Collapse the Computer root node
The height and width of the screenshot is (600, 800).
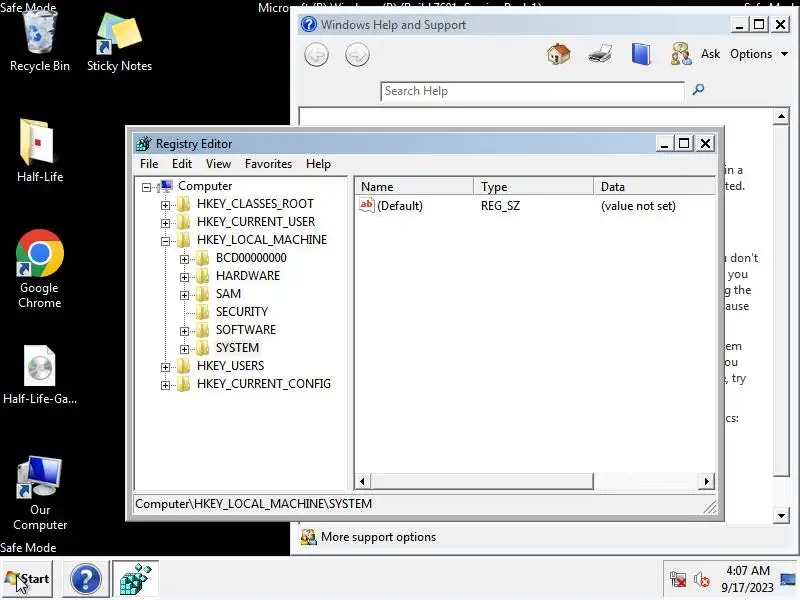click(x=146, y=187)
